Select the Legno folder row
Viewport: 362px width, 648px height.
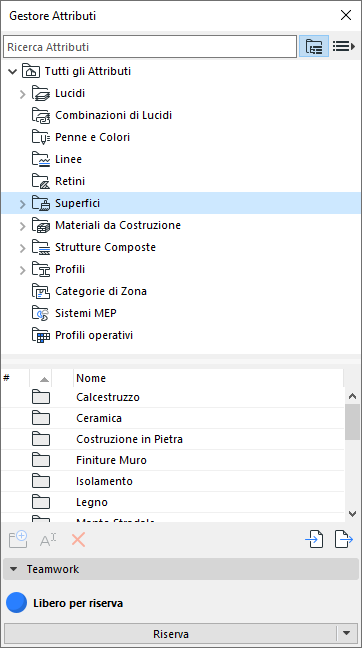coord(173,503)
